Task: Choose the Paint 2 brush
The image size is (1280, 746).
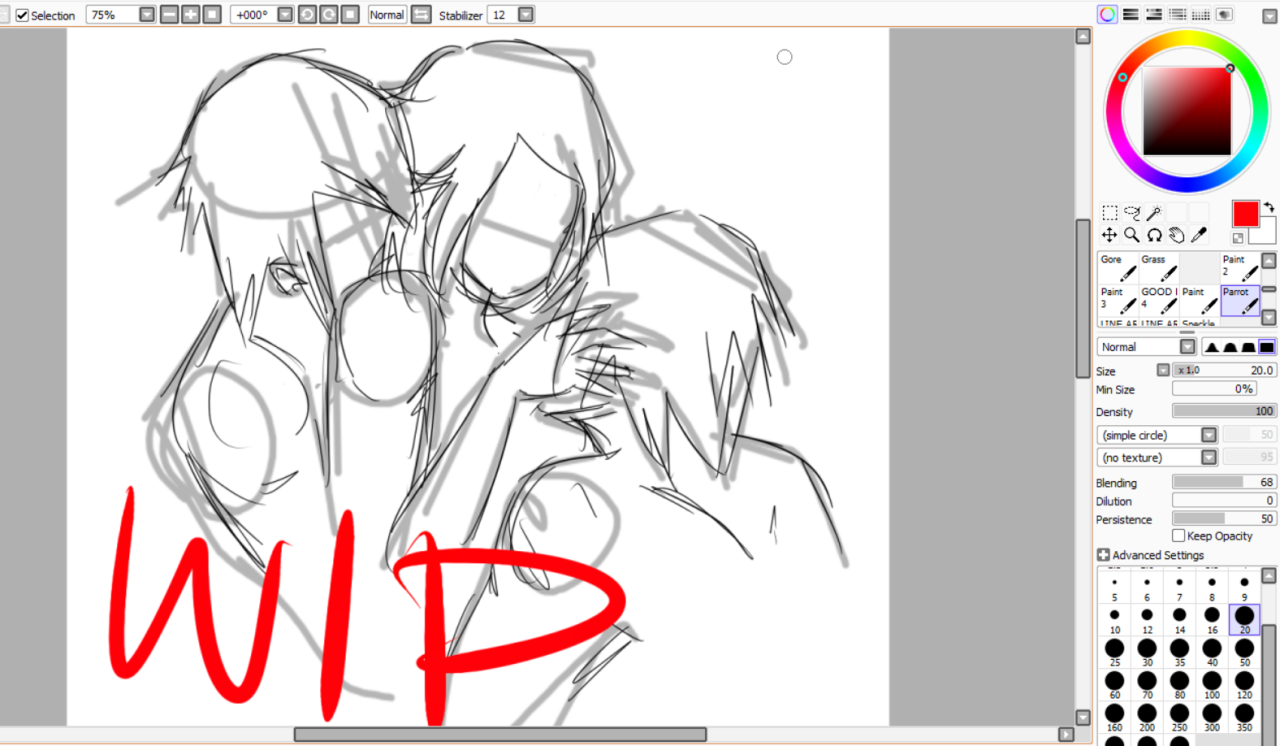Action: click(1241, 268)
